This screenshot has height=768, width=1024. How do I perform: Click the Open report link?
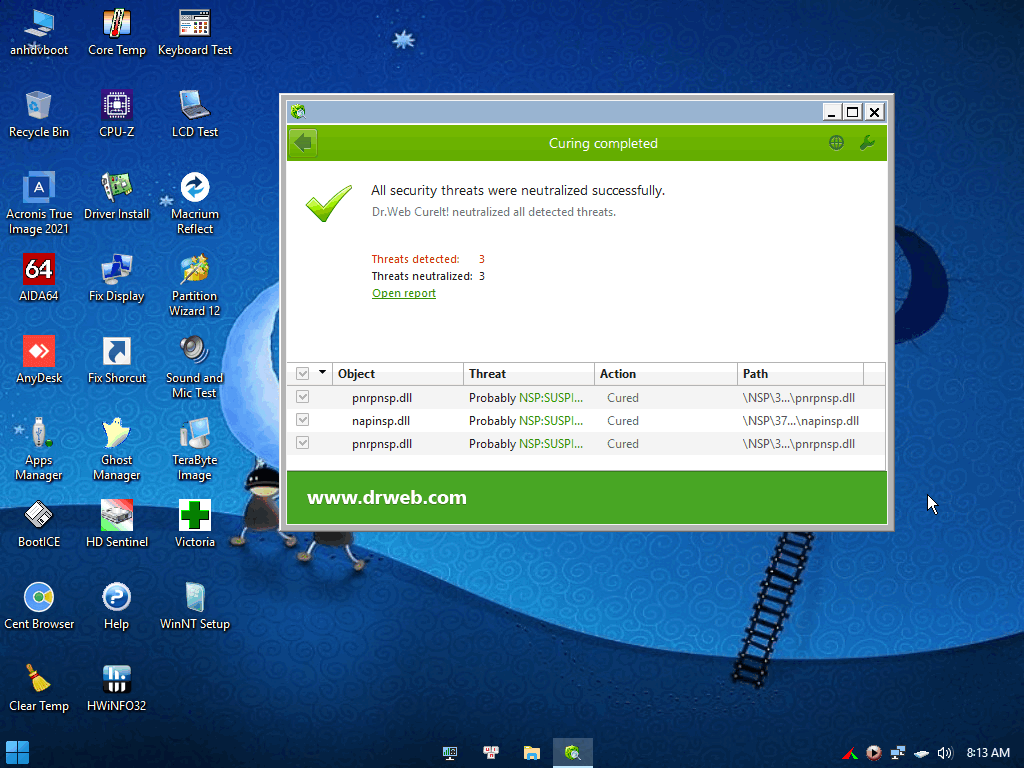click(x=404, y=293)
